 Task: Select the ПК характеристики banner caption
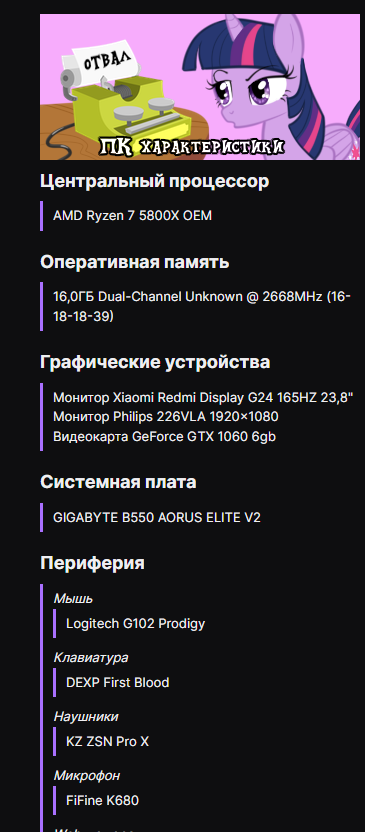192,147
